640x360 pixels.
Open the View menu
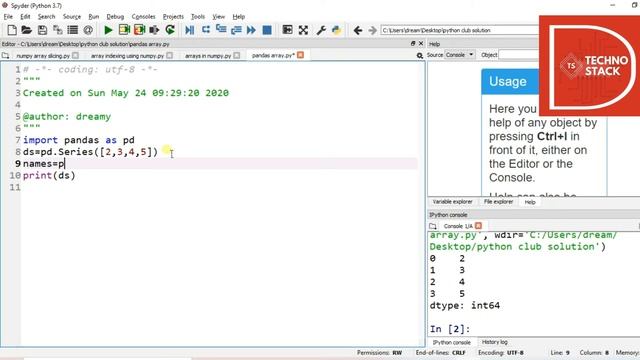click(219, 17)
